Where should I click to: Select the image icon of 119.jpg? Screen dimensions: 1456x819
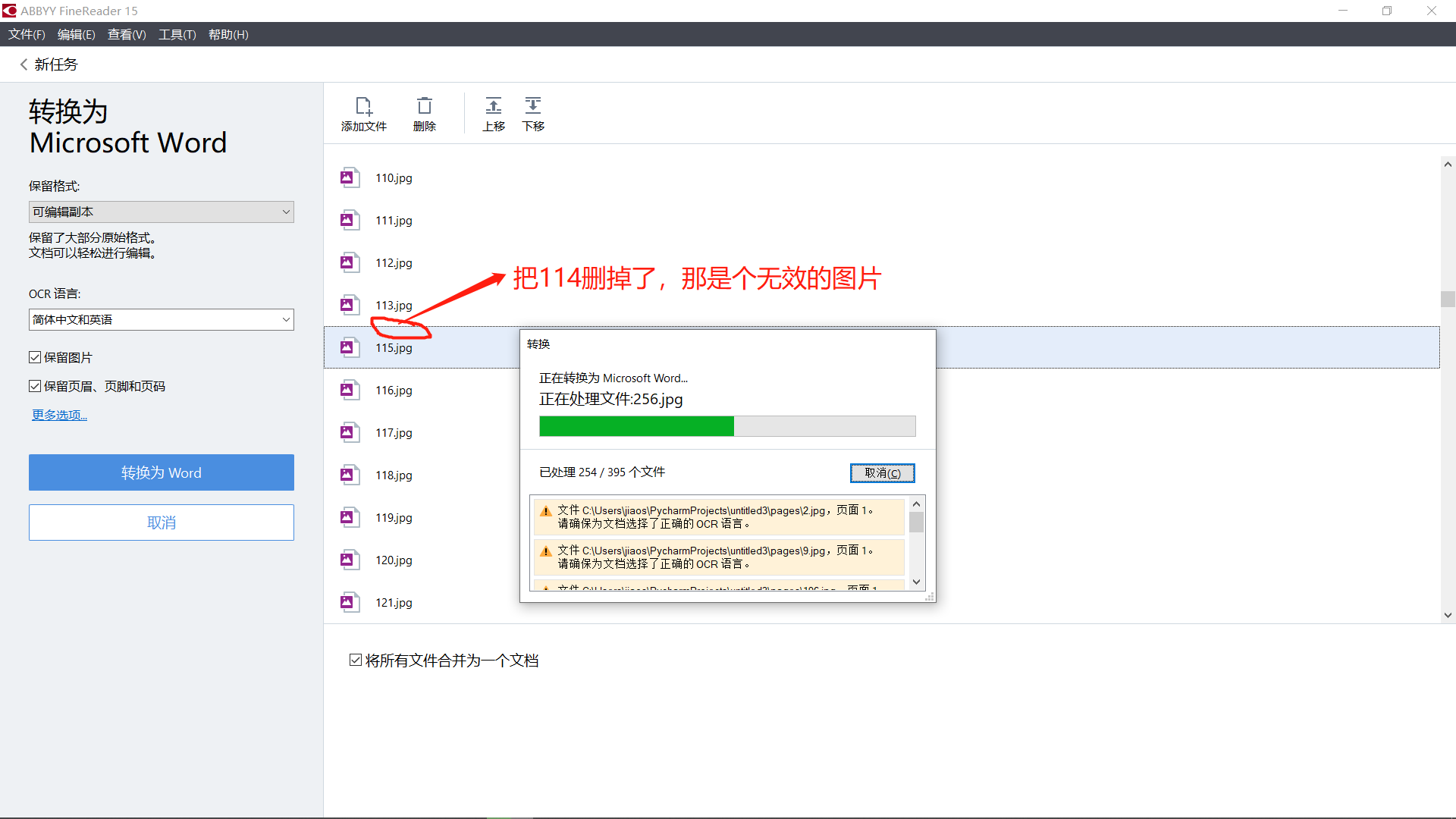click(349, 517)
